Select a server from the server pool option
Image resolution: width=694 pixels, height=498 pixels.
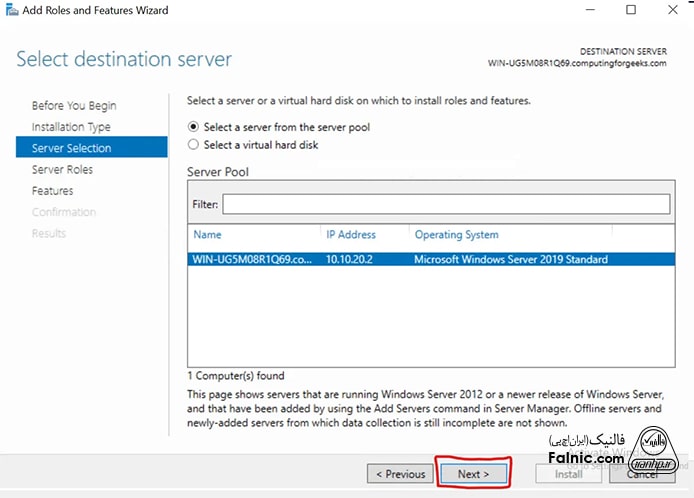(x=194, y=127)
